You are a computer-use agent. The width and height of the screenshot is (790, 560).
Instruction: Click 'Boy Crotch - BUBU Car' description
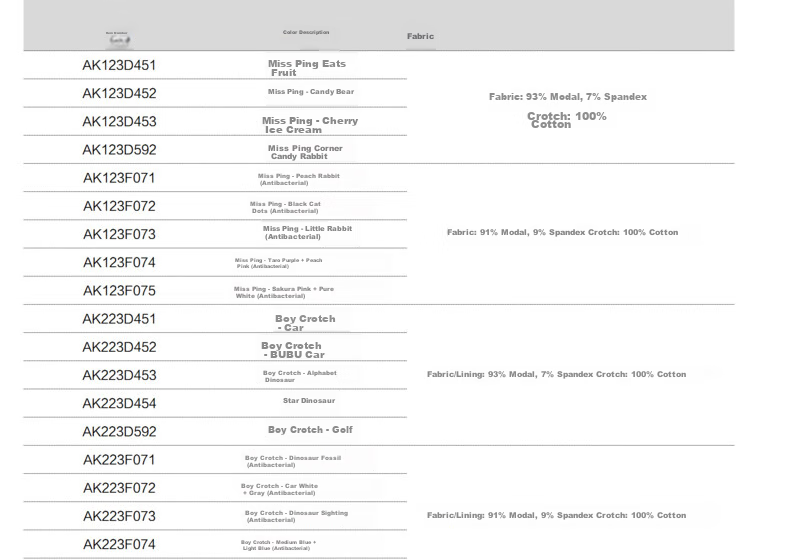293,350
